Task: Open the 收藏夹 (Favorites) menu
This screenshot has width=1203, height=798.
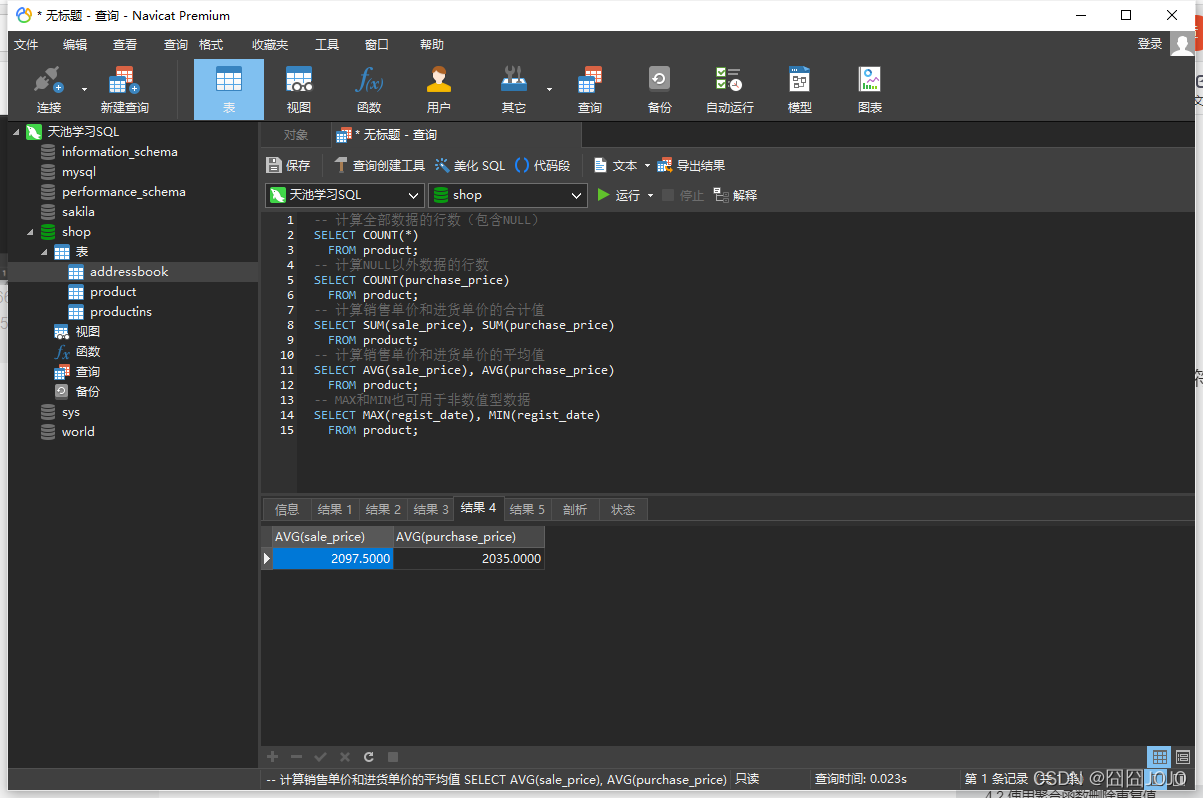Action: (270, 45)
